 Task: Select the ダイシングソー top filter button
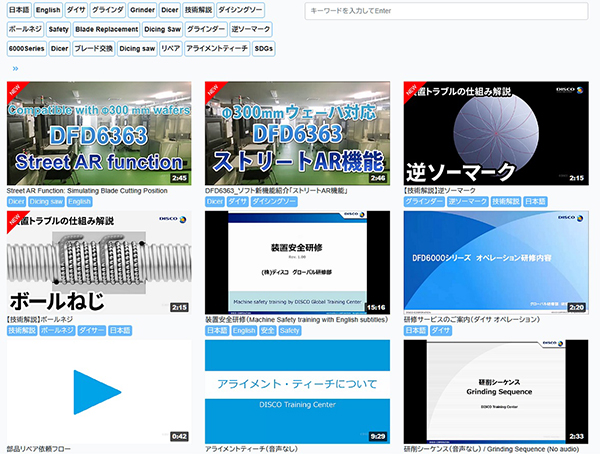240,10
